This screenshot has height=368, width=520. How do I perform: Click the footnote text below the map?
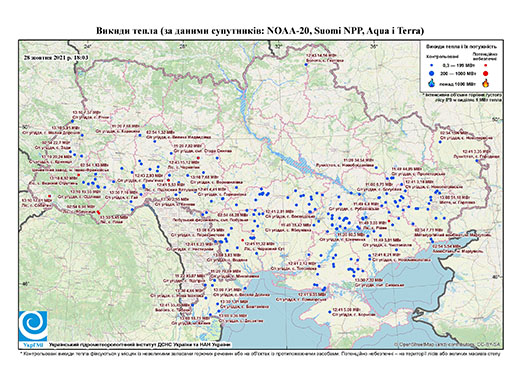261,353
